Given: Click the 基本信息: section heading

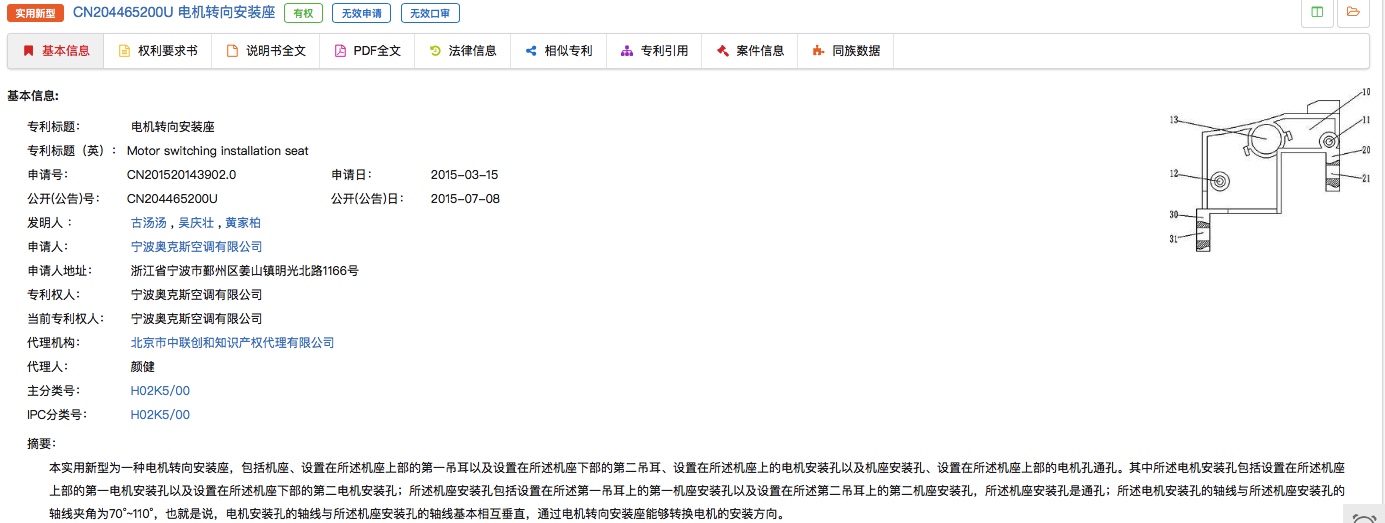Looking at the screenshot, I should pos(33,96).
